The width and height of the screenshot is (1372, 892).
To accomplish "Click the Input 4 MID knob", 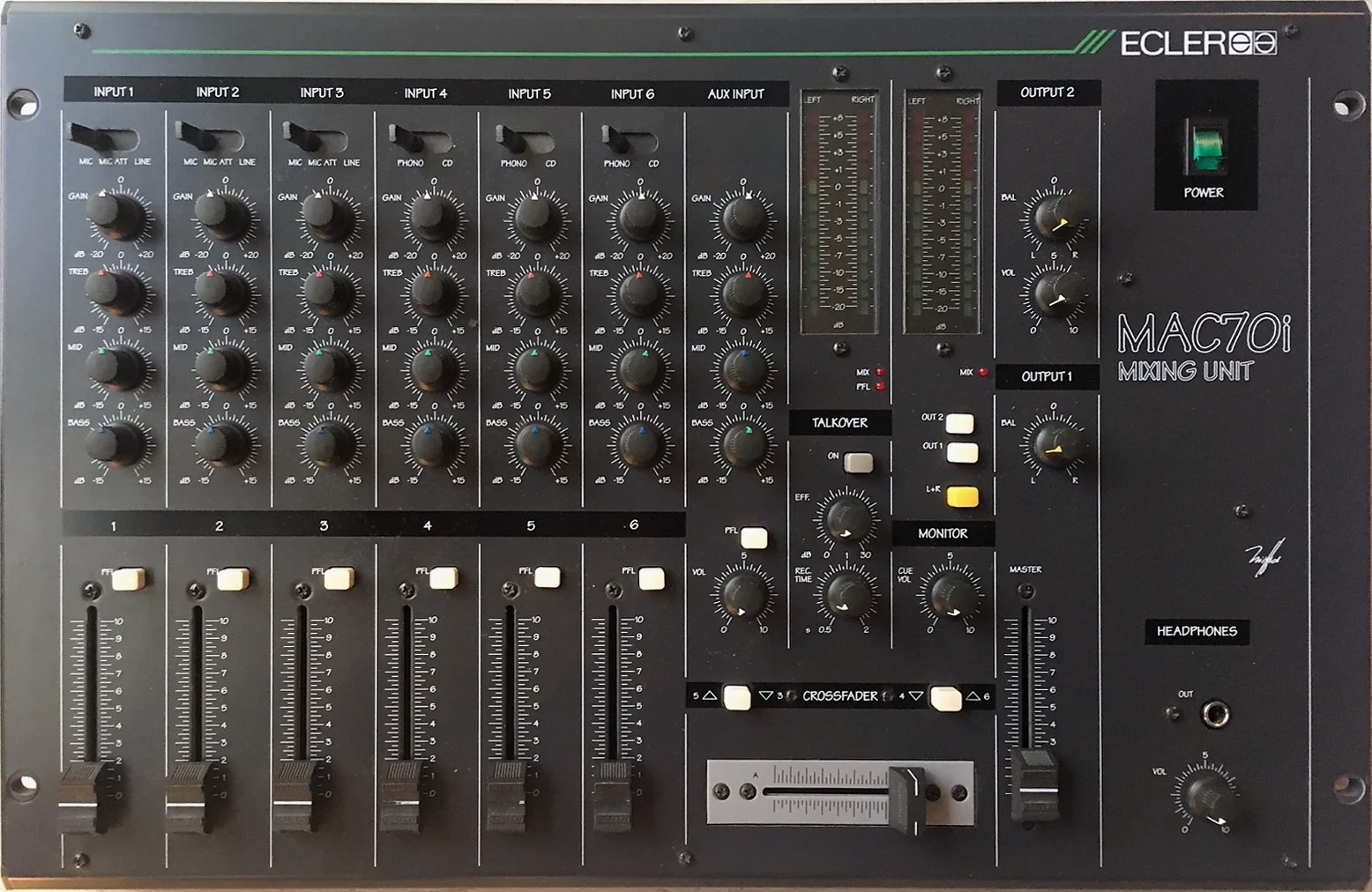I will [432, 368].
